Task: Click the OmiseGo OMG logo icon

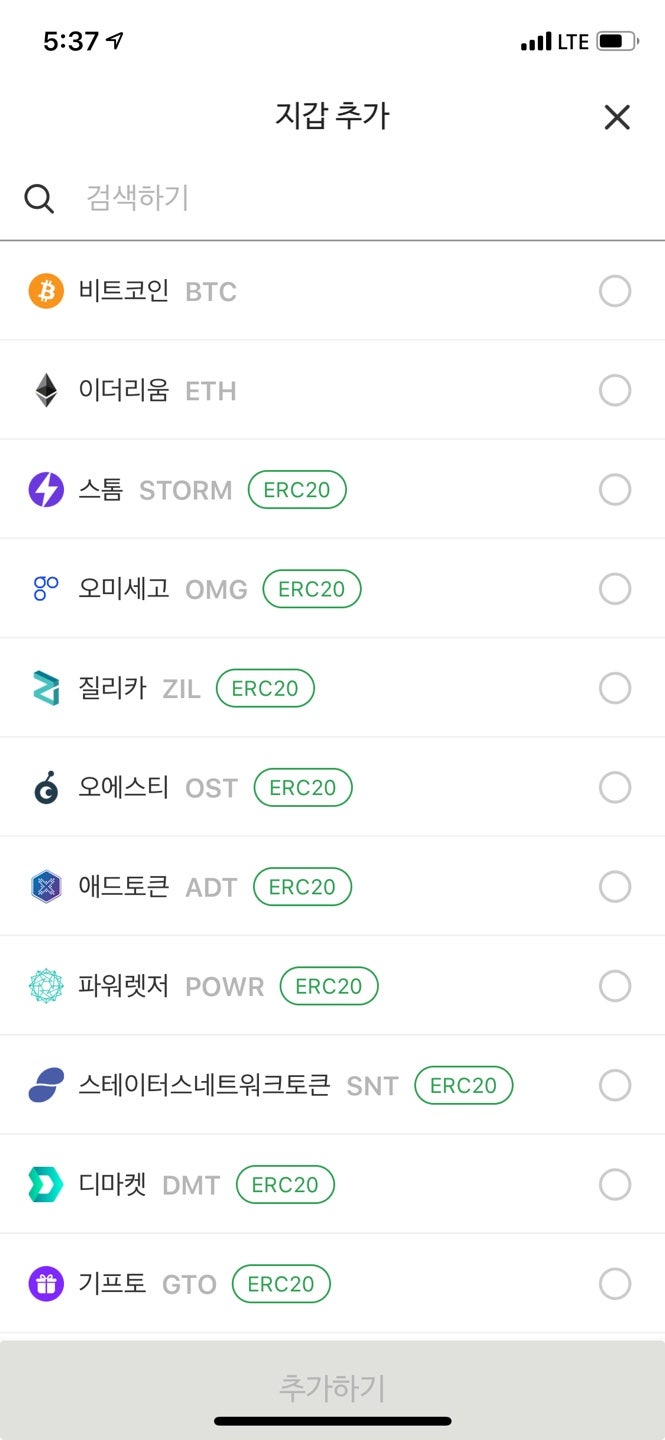Action: pyautogui.click(x=46, y=588)
